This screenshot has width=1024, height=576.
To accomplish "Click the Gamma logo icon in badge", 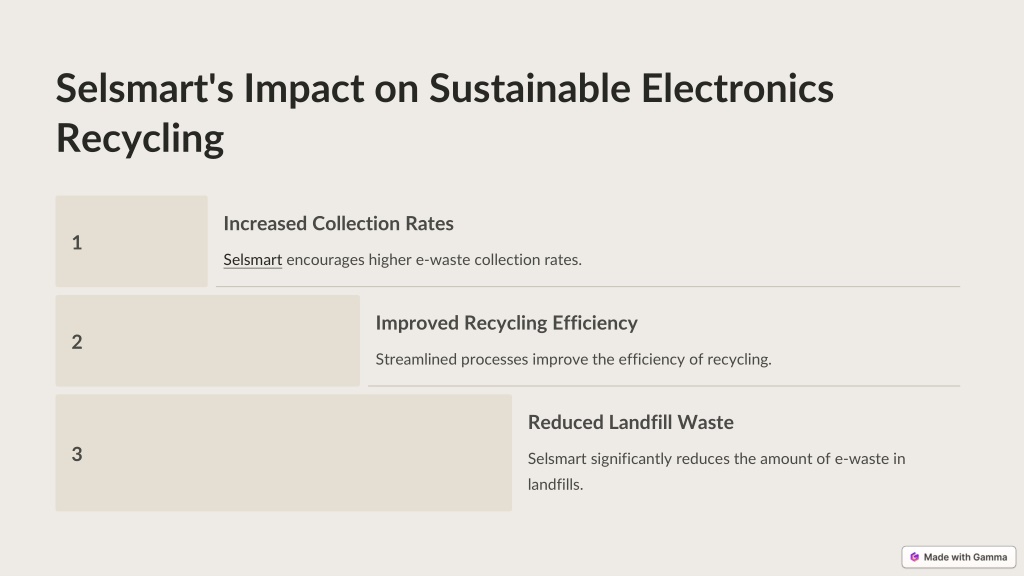I will click(x=914, y=557).
